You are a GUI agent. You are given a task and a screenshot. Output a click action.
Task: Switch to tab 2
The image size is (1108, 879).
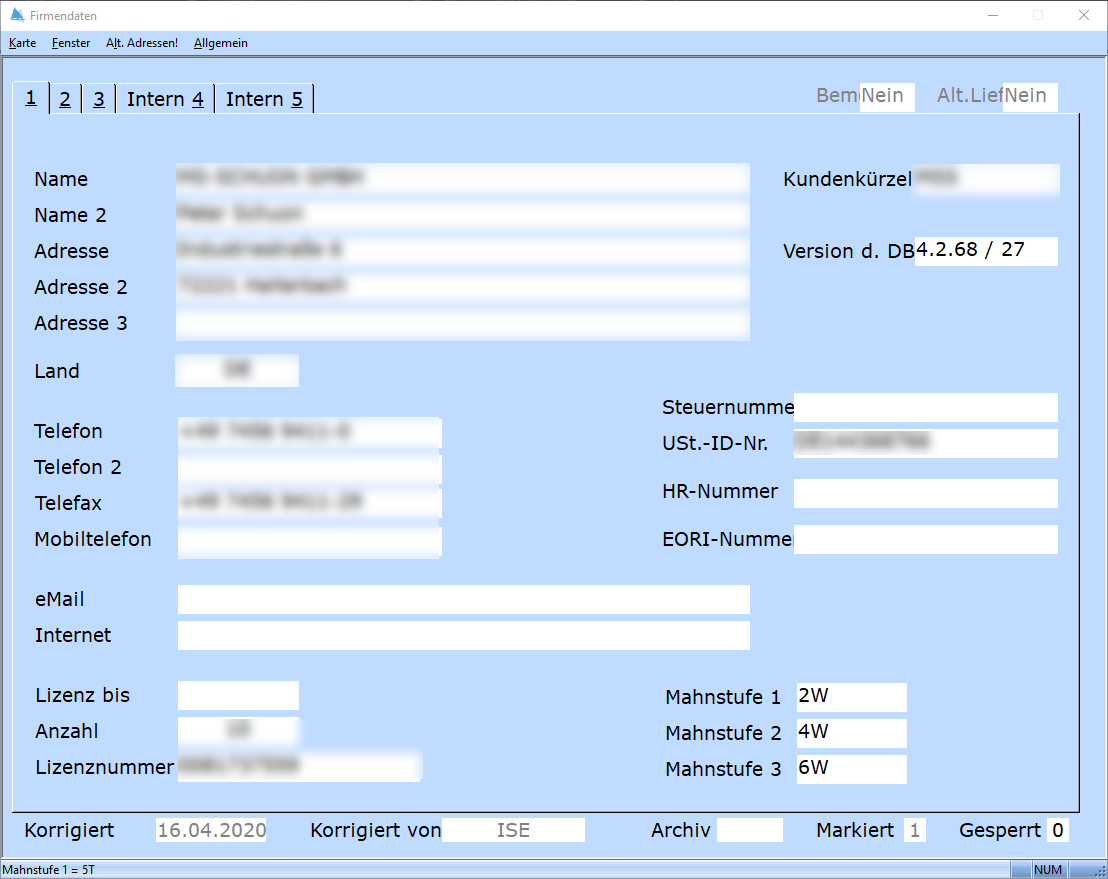coord(64,99)
